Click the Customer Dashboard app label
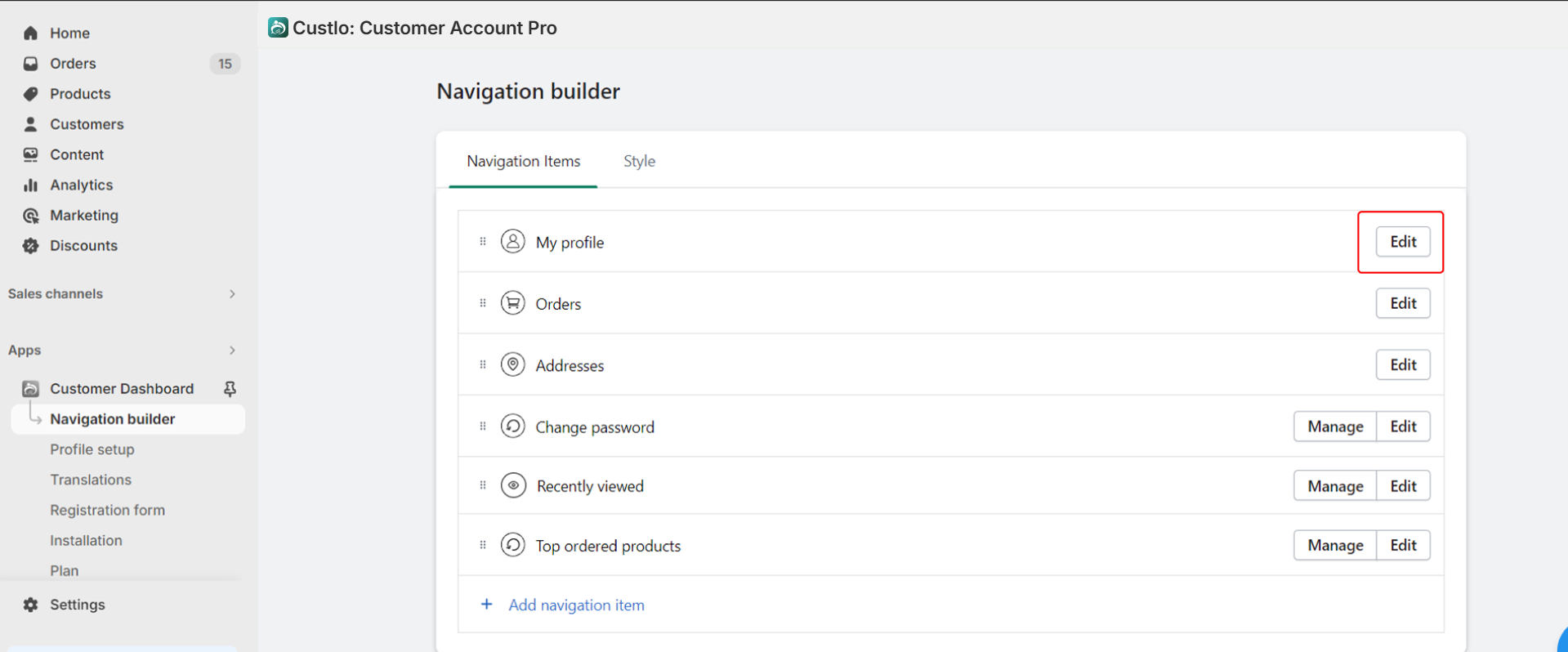 (122, 389)
